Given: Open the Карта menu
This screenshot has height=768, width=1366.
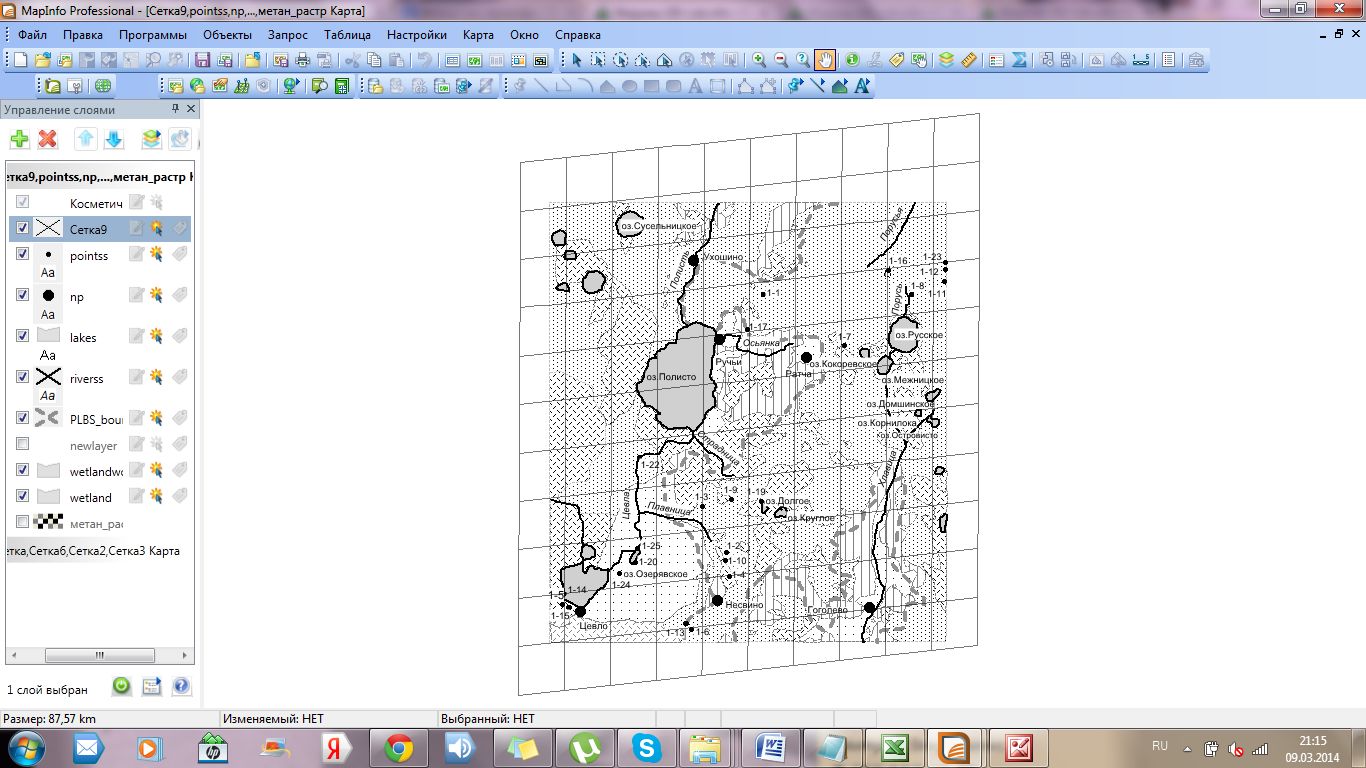Looking at the screenshot, I should (x=478, y=35).
